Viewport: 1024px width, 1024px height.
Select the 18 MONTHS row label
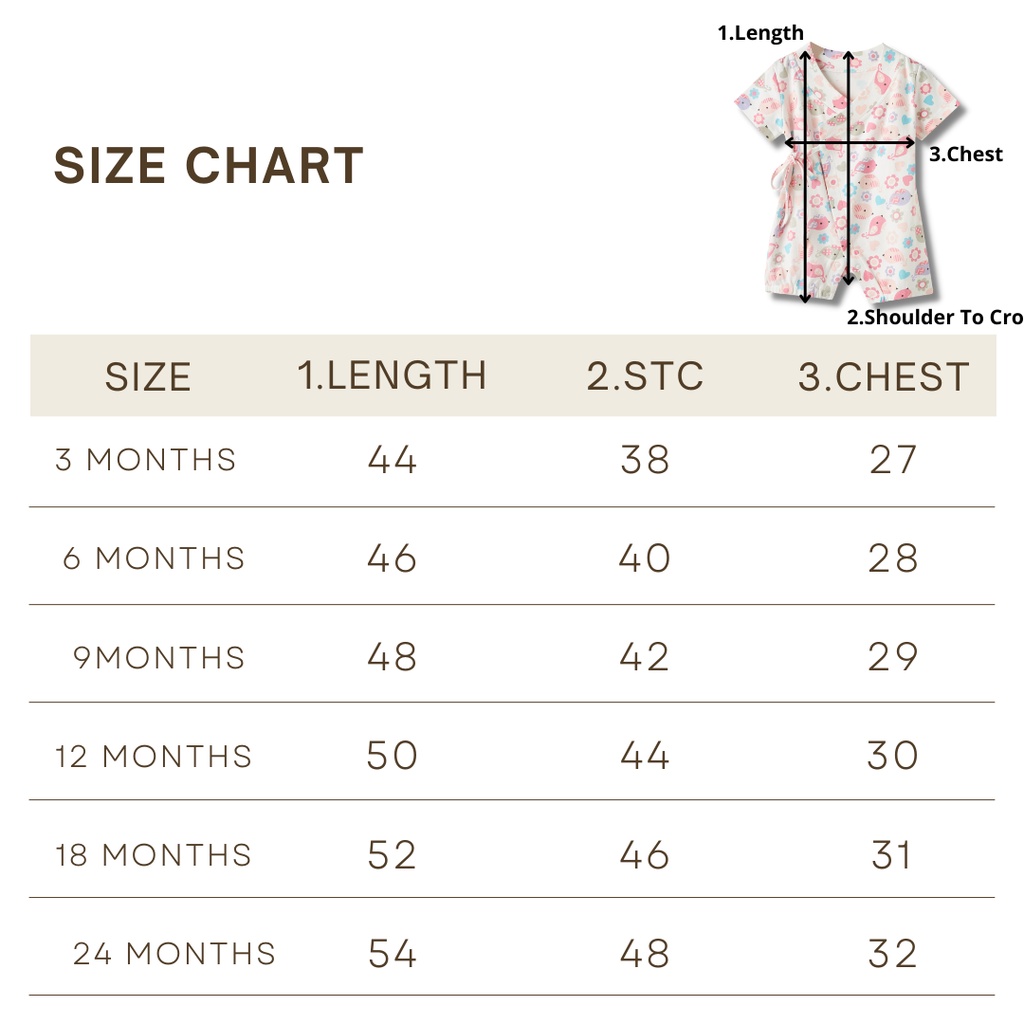click(x=153, y=855)
